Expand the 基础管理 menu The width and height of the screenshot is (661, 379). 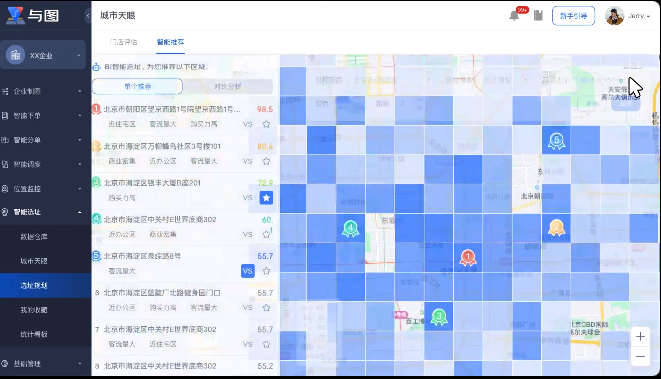coord(80,363)
